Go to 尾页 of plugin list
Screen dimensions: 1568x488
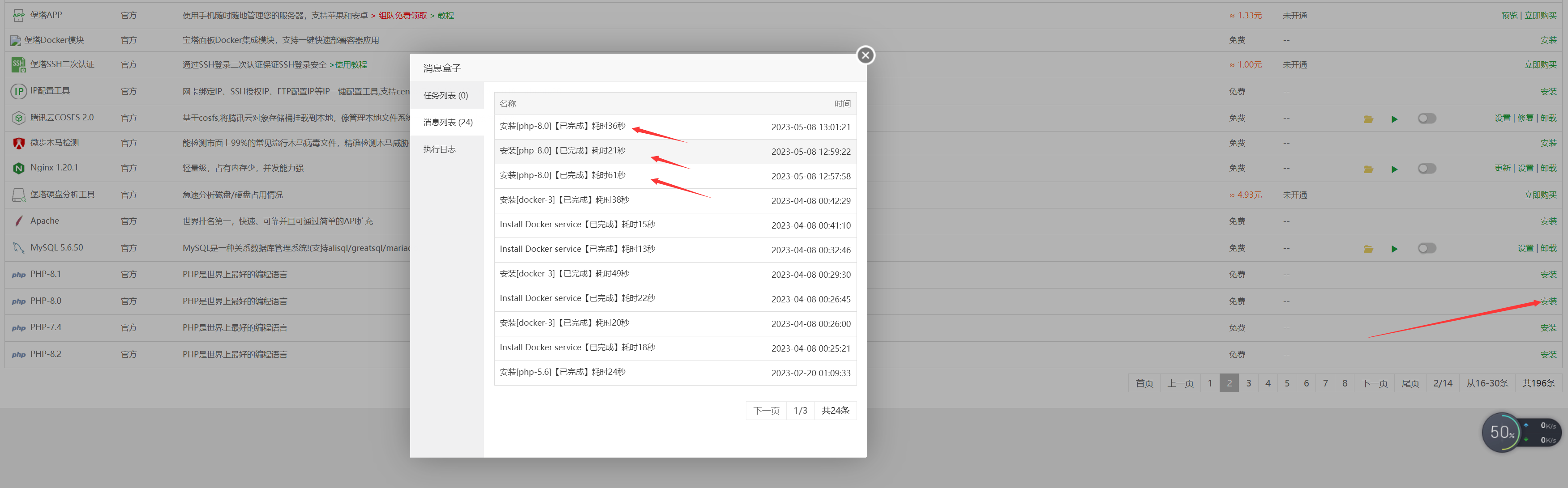point(1410,383)
